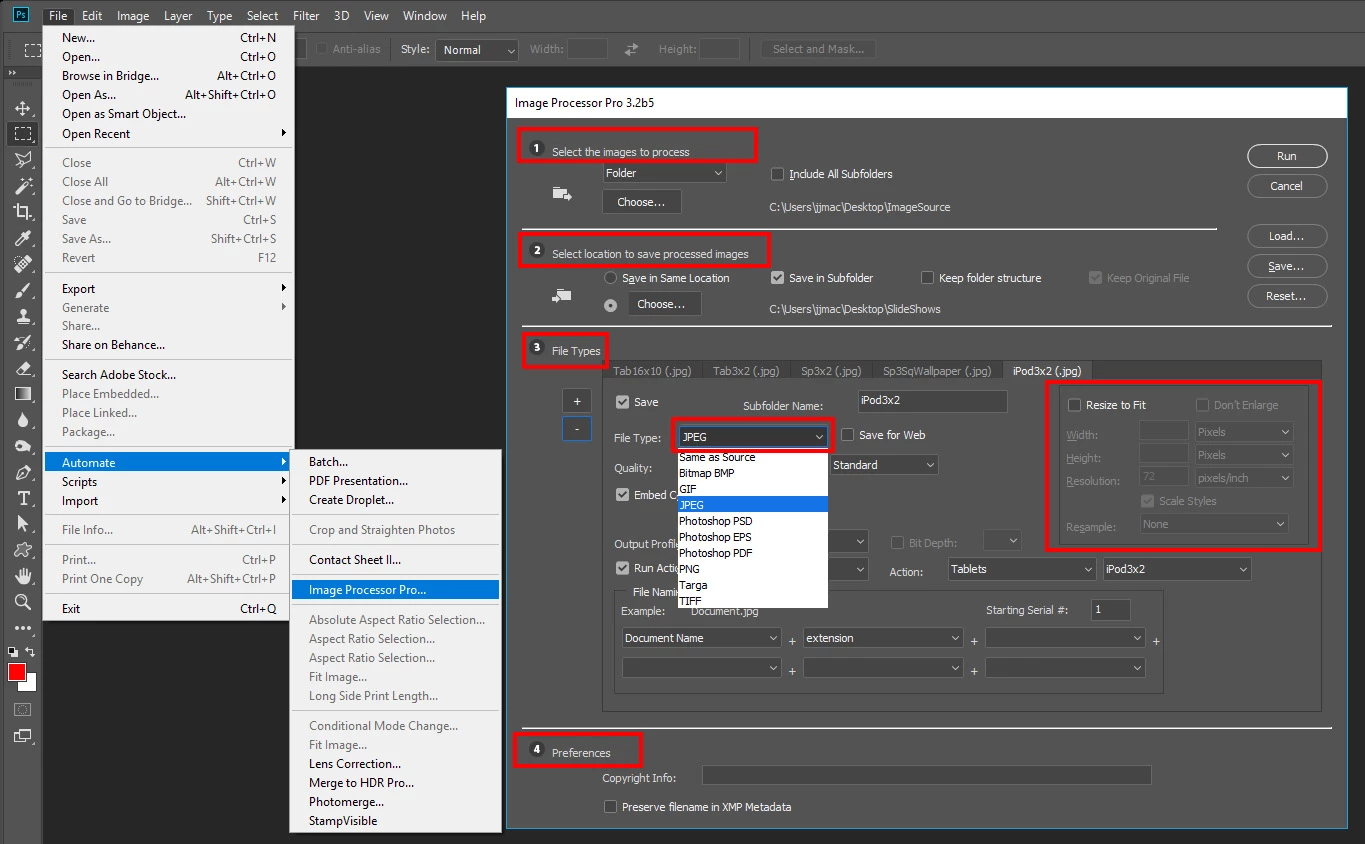Remove file type tab with minus
Viewport: 1365px width, 844px height.
[x=576, y=428]
